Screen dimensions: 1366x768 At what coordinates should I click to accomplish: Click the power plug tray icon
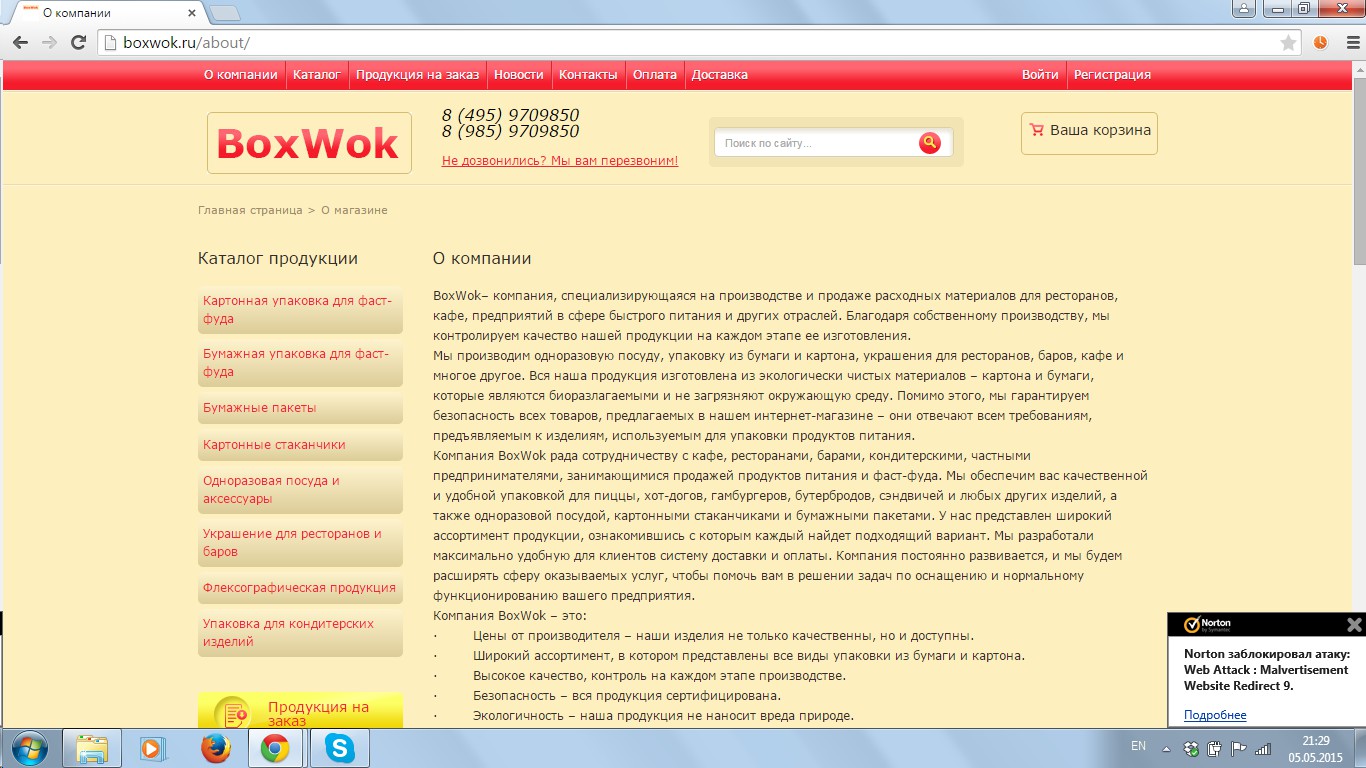coord(1215,748)
